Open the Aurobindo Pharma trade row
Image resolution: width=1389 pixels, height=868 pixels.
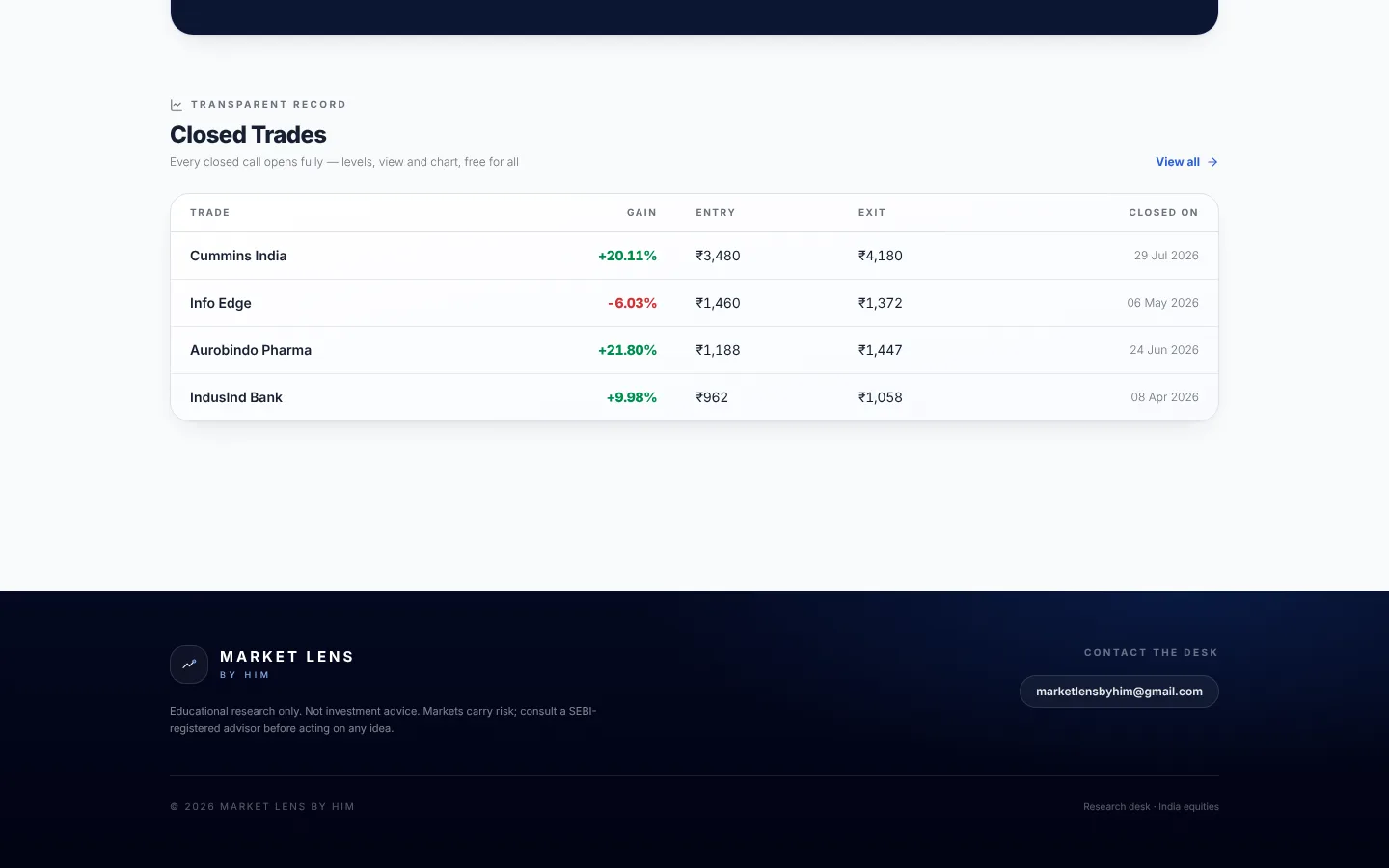(694, 350)
